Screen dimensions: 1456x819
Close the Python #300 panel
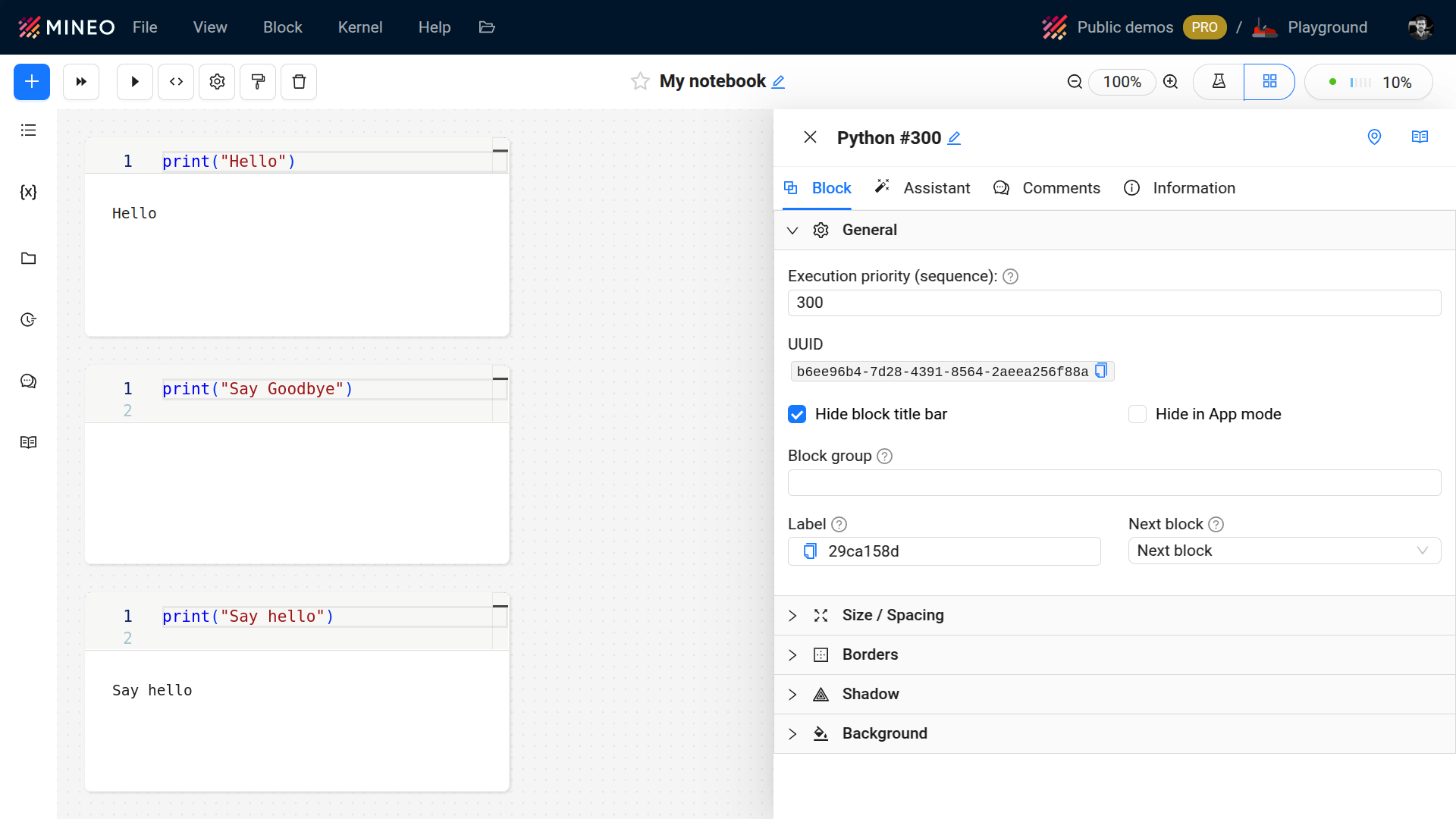click(x=810, y=137)
